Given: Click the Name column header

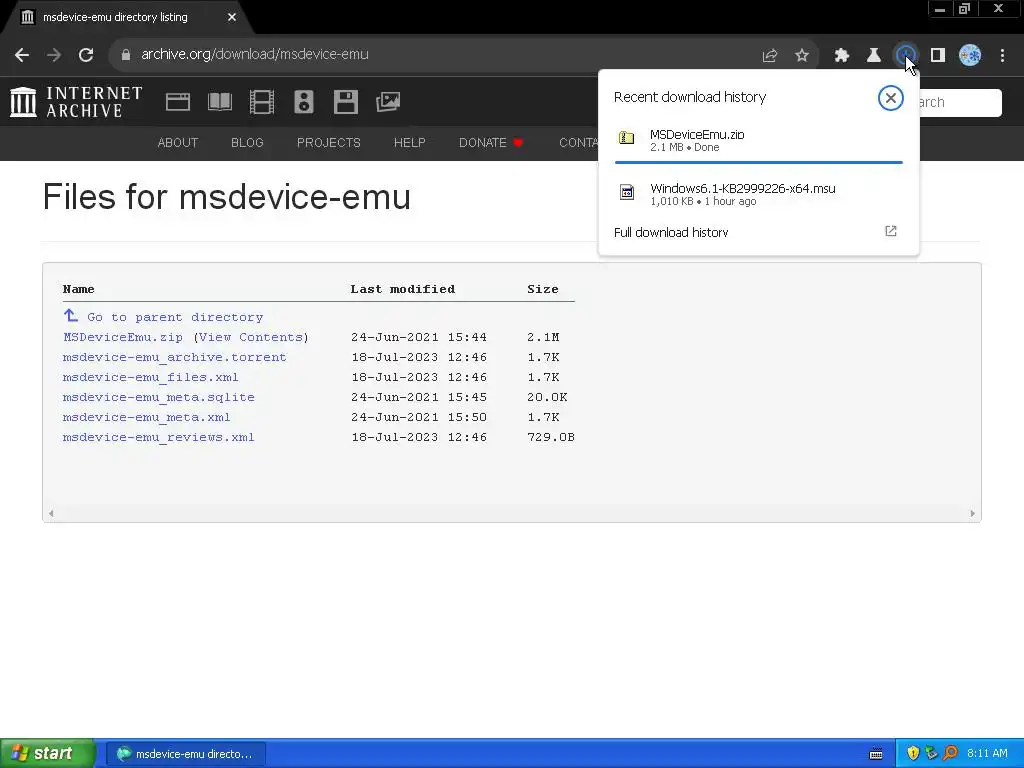Looking at the screenshot, I should point(78,289).
